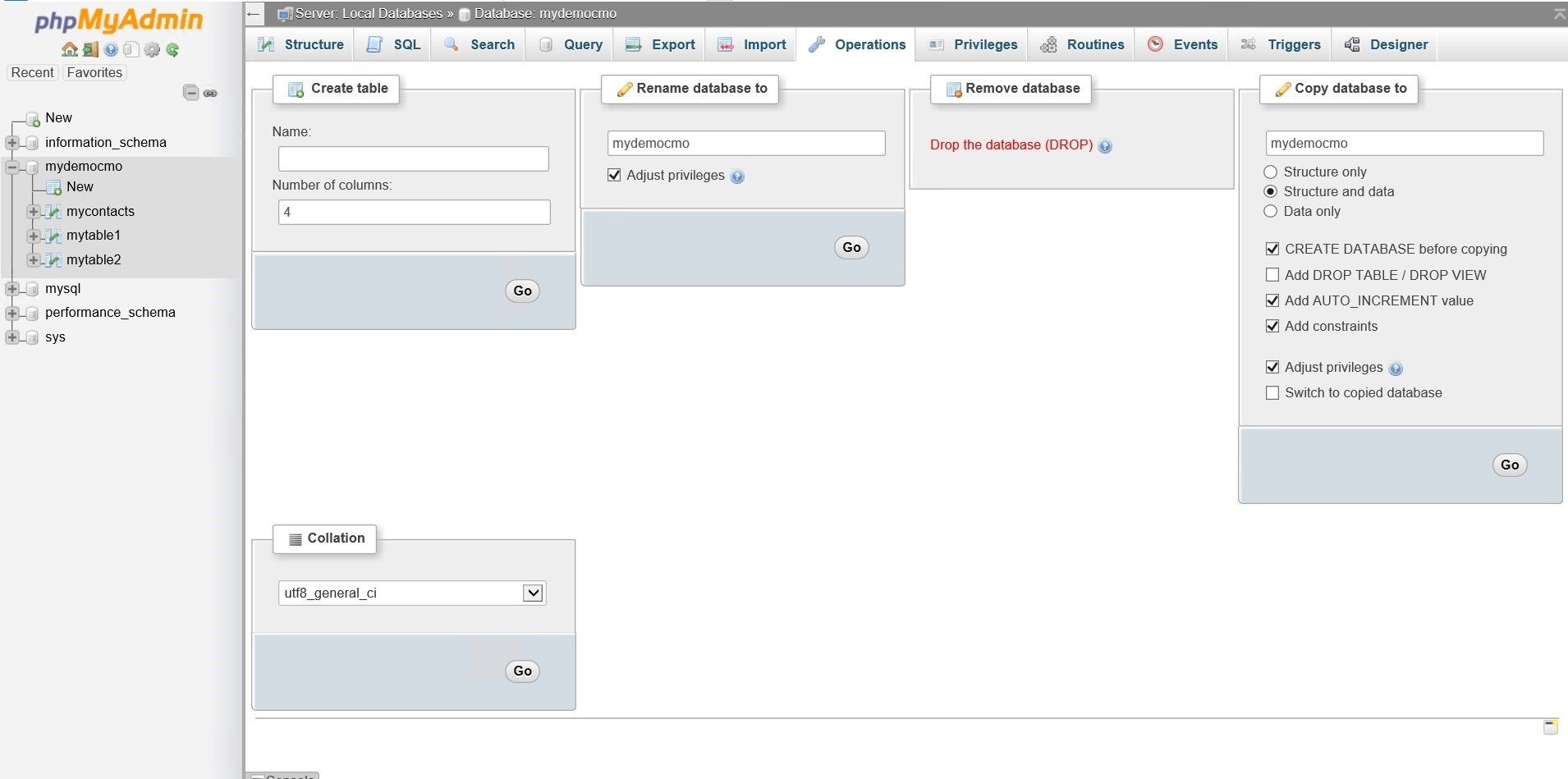Select the Data only radio button
This screenshot has width=1568, height=779.
(1270, 211)
